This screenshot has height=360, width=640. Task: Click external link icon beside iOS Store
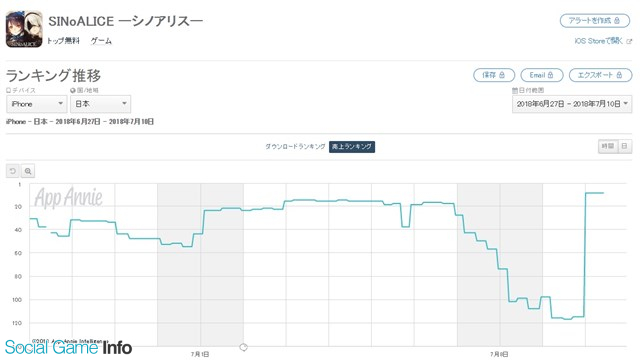(x=629, y=41)
